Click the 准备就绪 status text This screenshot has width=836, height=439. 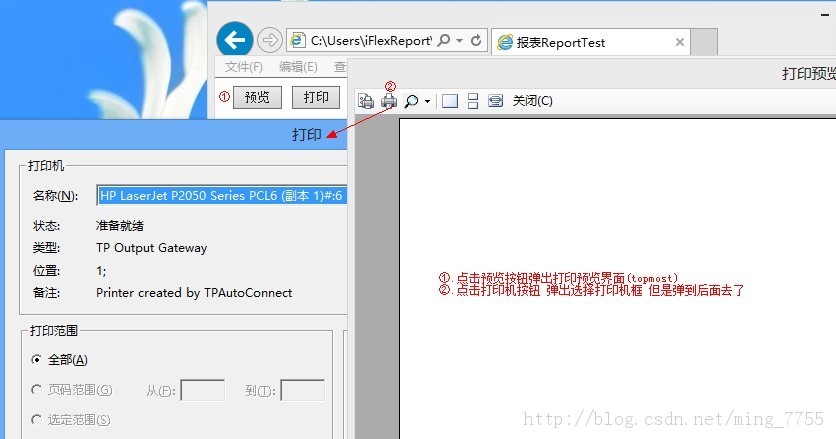pyautogui.click(x=119, y=226)
